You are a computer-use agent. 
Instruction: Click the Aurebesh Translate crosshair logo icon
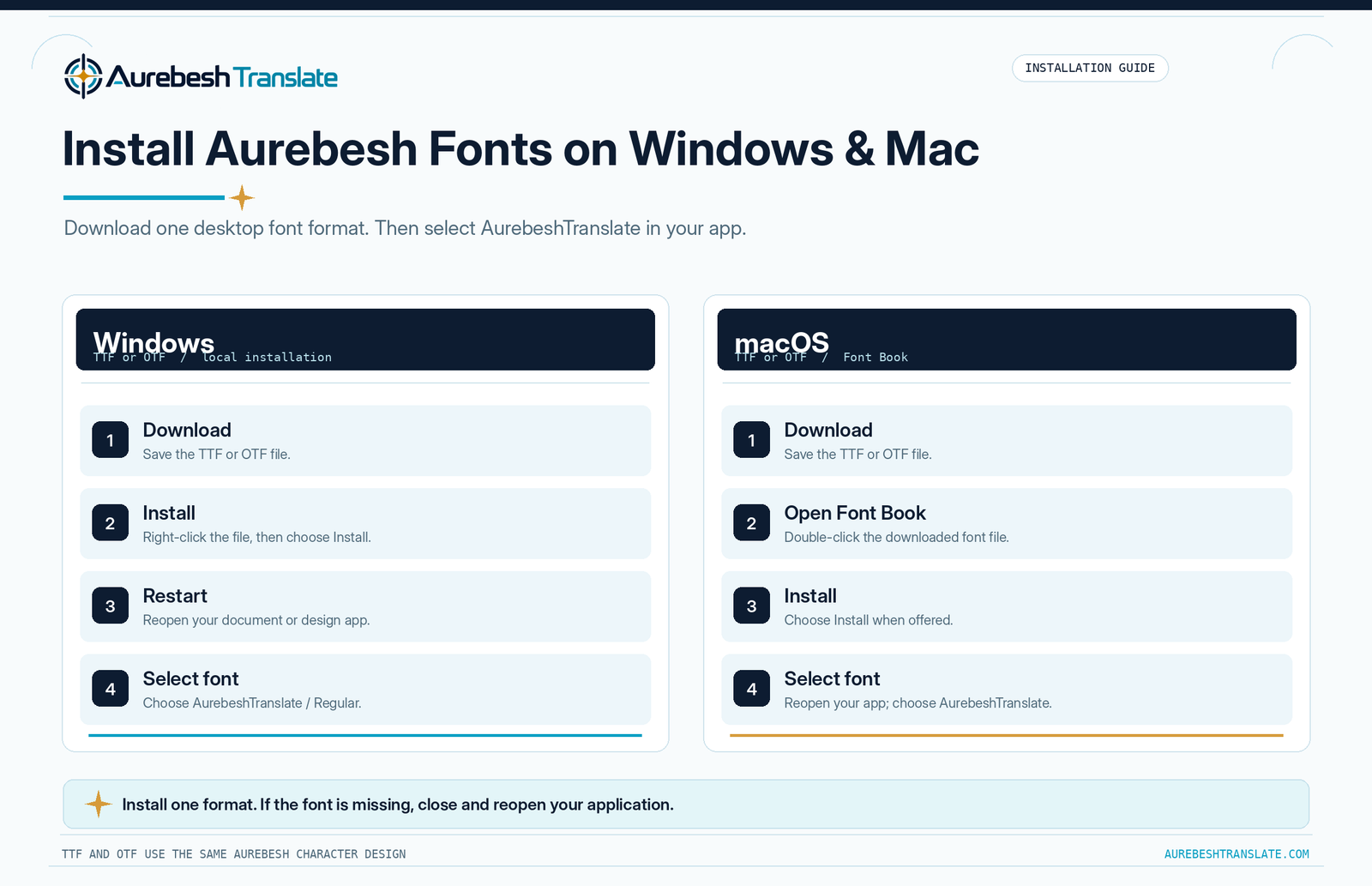(x=83, y=76)
